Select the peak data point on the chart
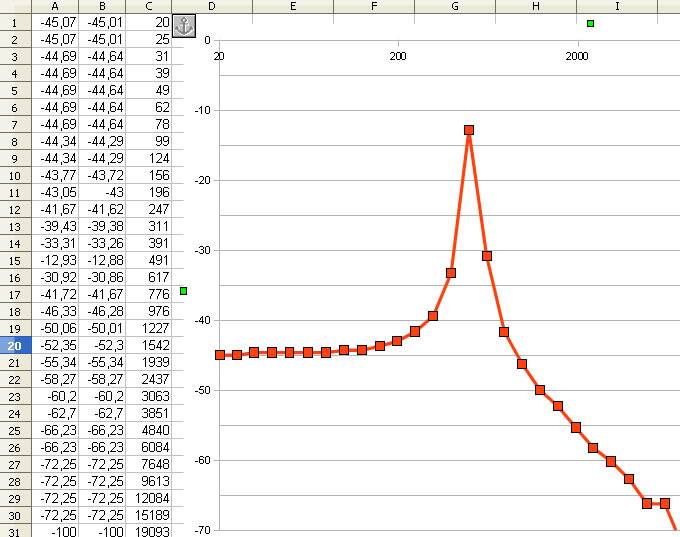680x537 pixels. point(468,130)
